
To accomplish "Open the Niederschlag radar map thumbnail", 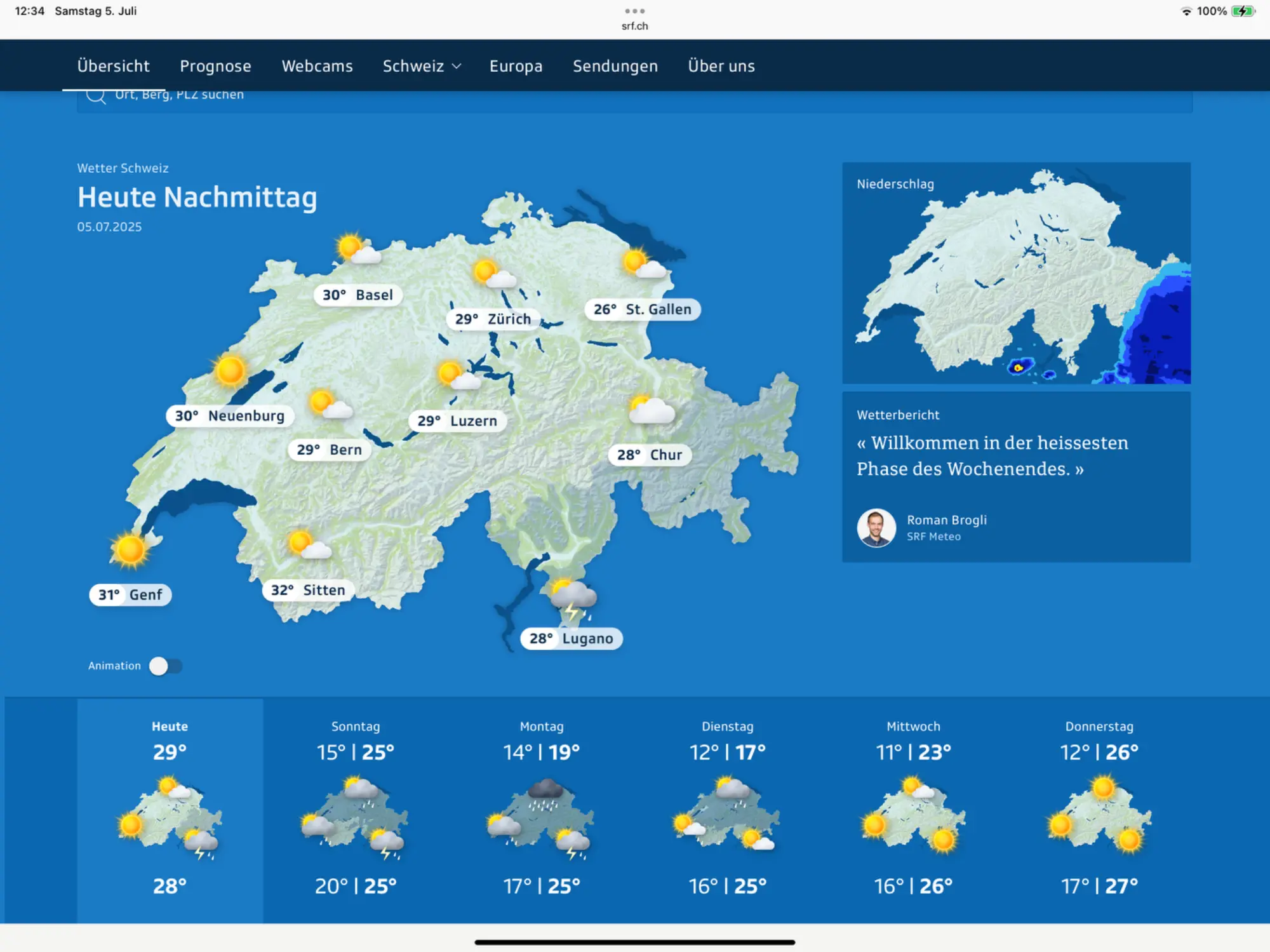I will (x=1016, y=273).
